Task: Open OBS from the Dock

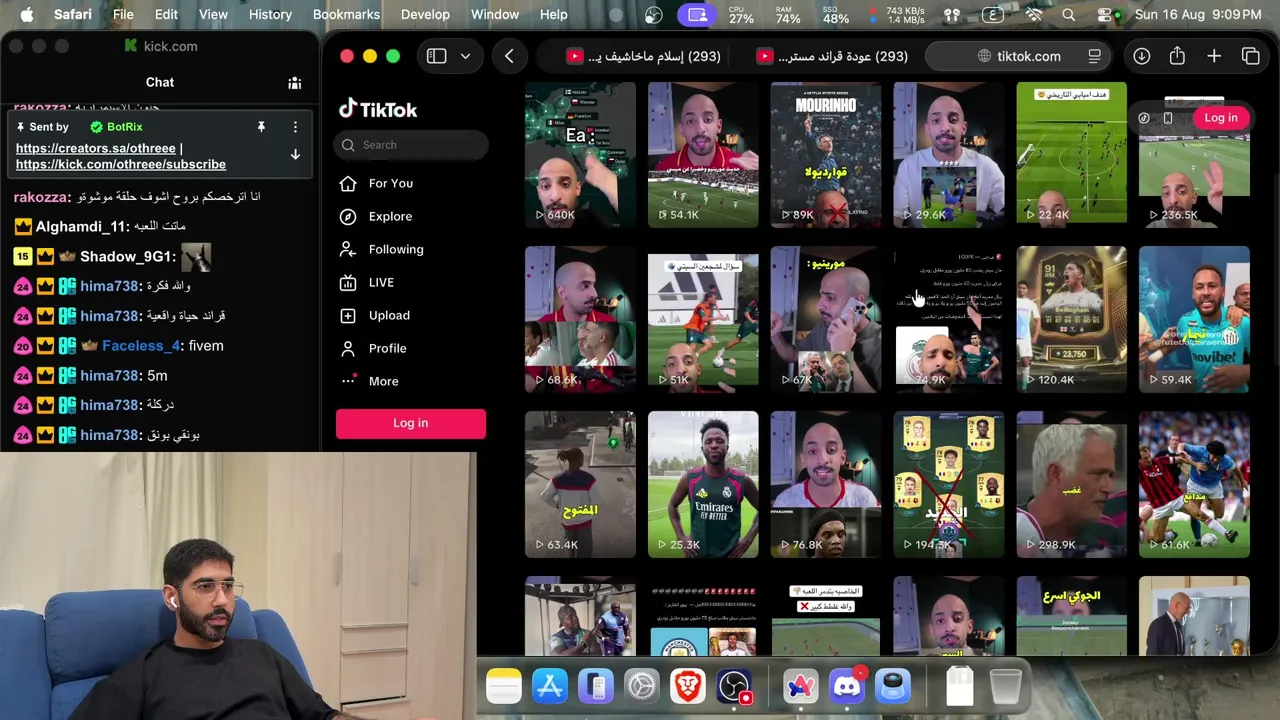Action: [x=734, y=687]
